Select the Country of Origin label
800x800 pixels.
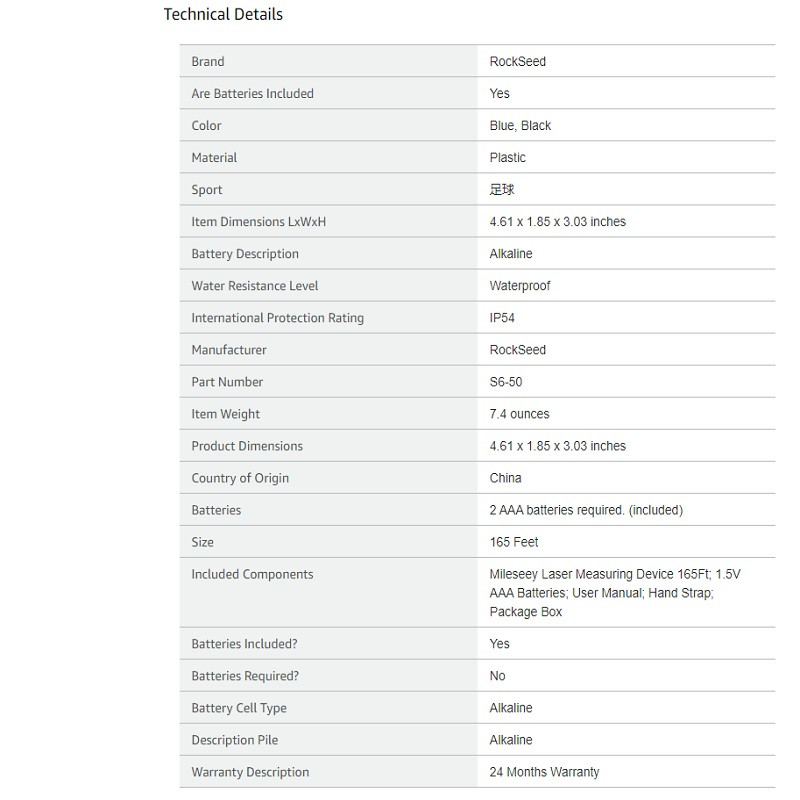coord(240,478)
